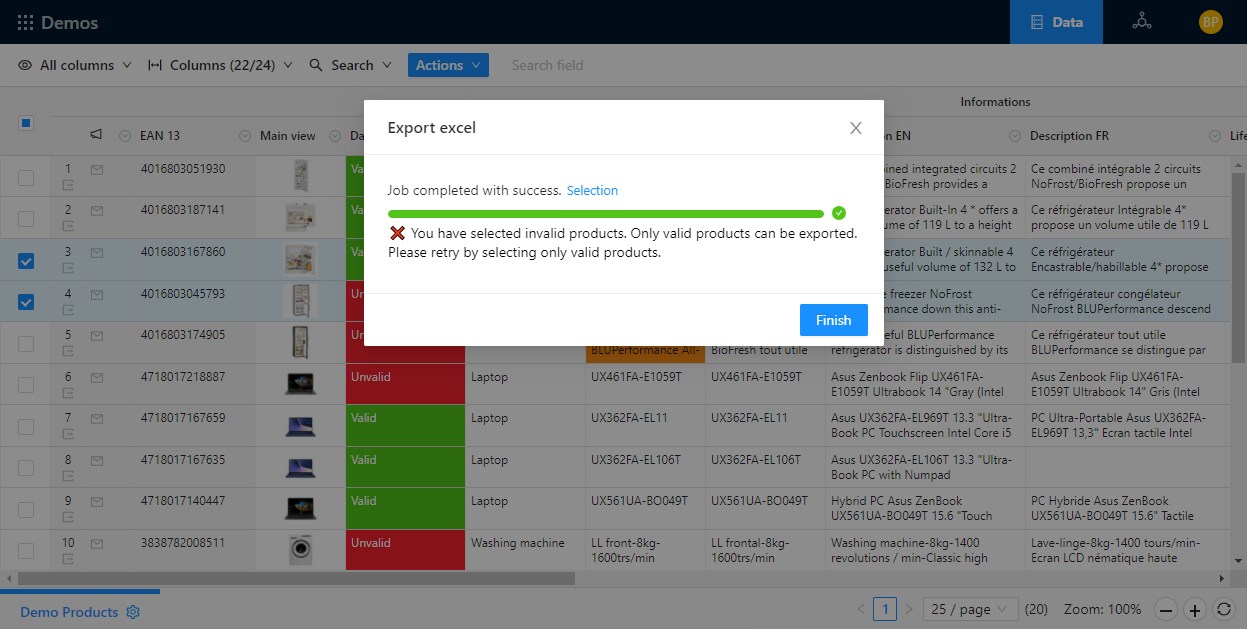
Task: Close the Export excel dialog
Action: 855,128
